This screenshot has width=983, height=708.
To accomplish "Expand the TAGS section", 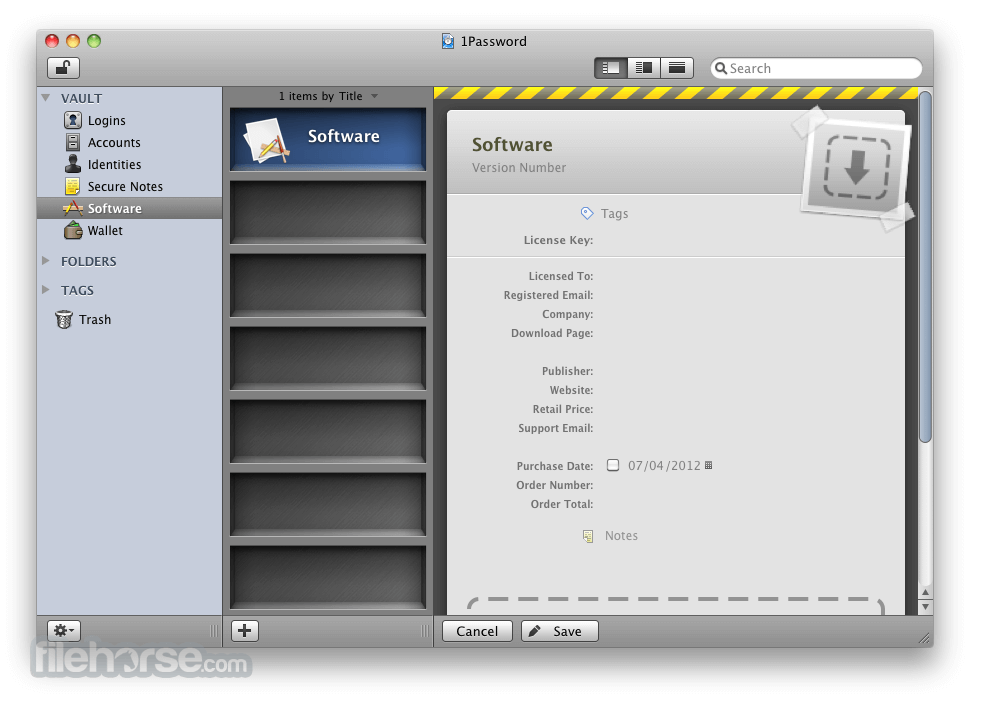I will pos(46,290).
